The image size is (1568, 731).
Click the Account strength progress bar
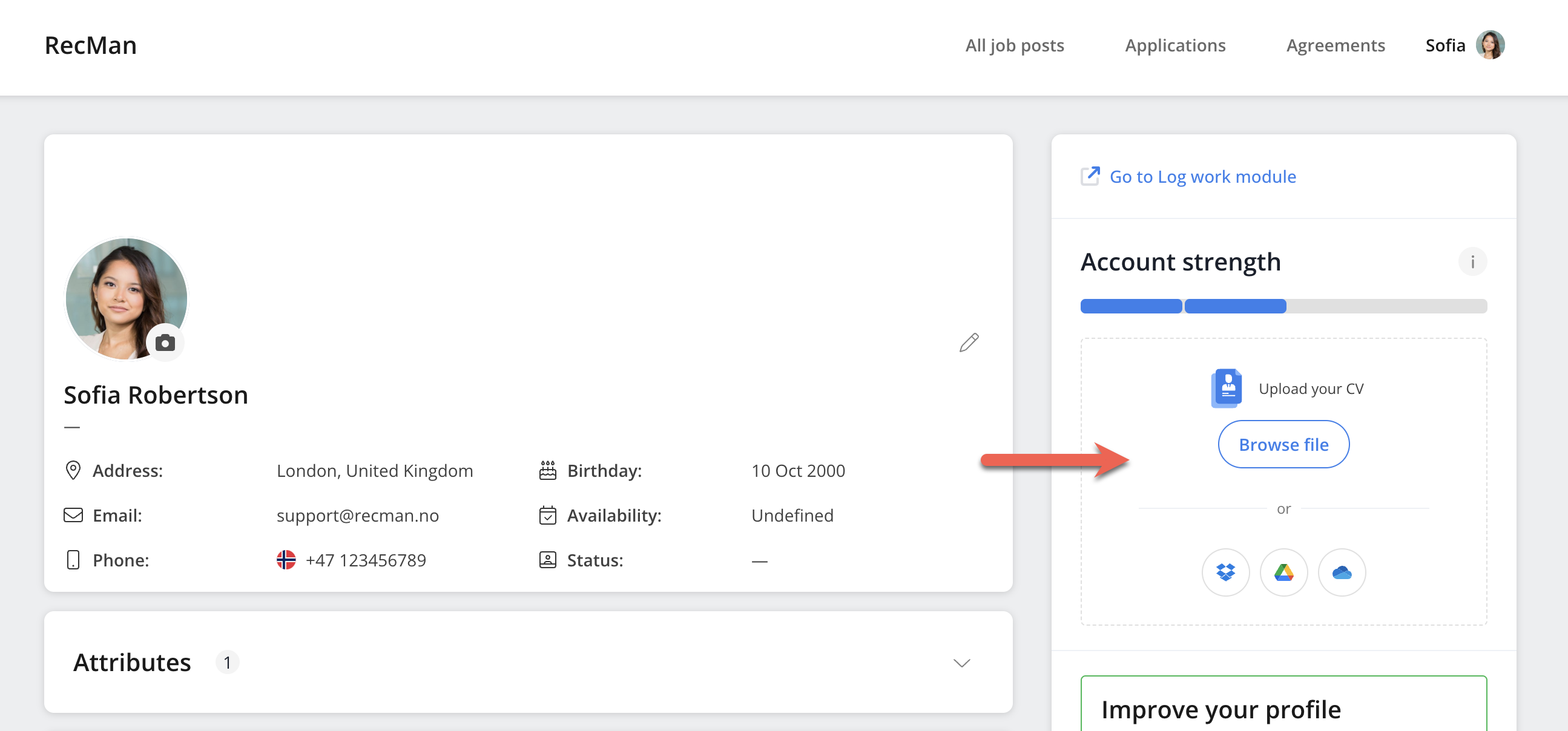click(1283, 306)
